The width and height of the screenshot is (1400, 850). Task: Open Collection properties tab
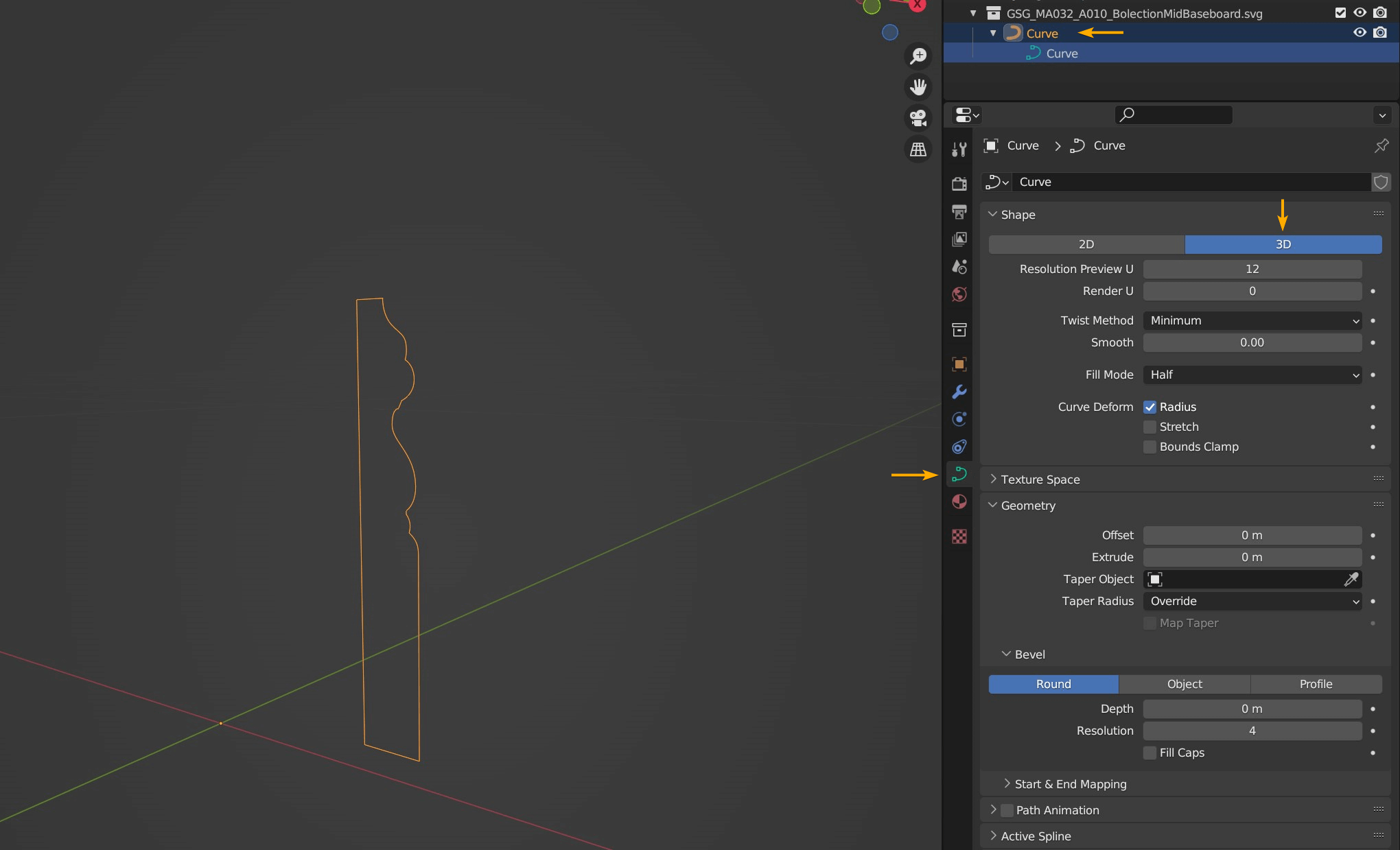(x=959, y=329)
